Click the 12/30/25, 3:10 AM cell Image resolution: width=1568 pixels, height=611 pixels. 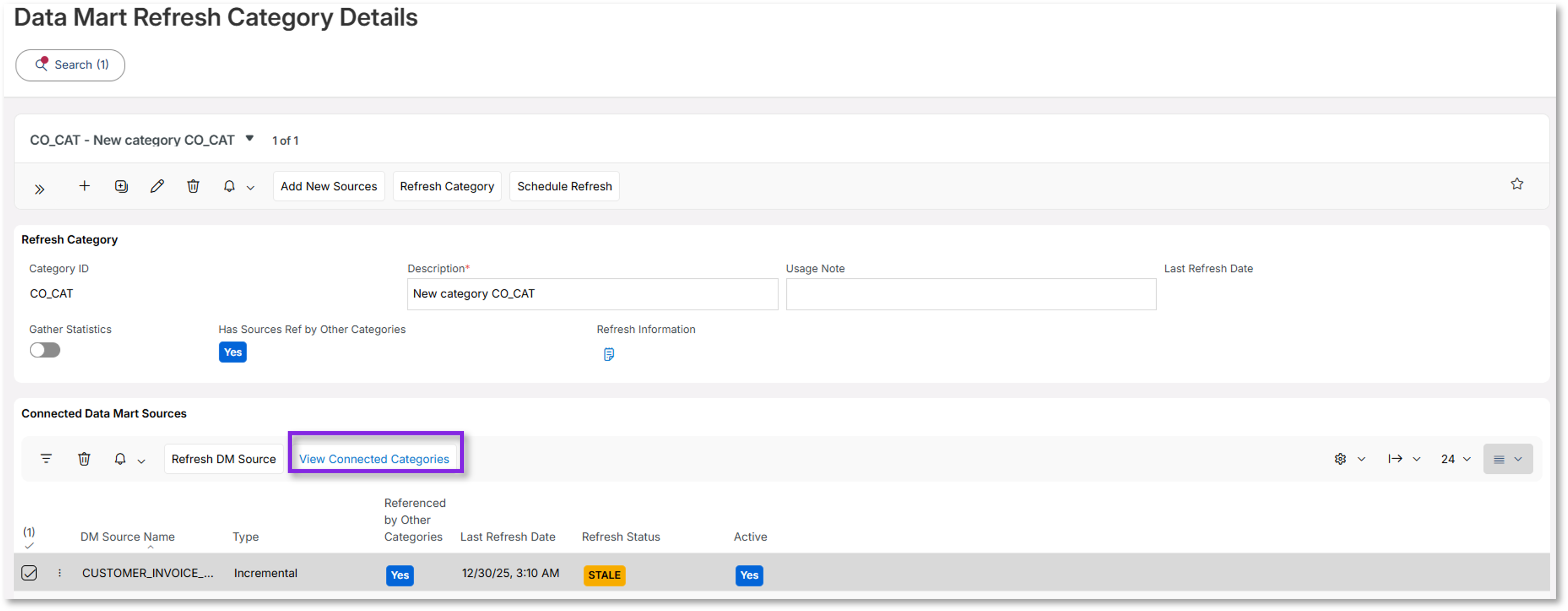pyautogui.click(x=510, y=573)
